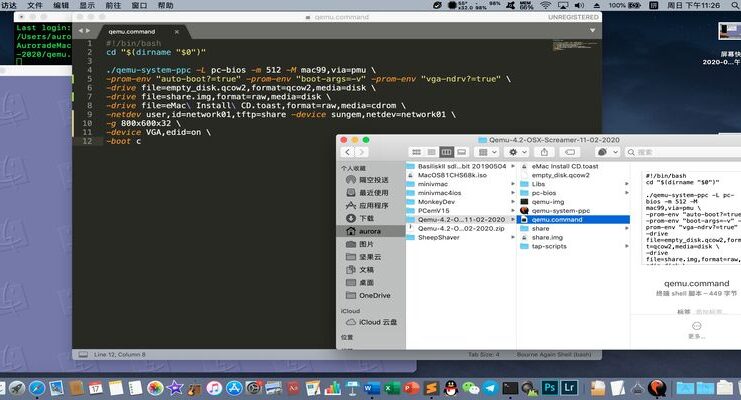
Task: Select aurora in Finder sidebar
Action: tap(371, 231)
